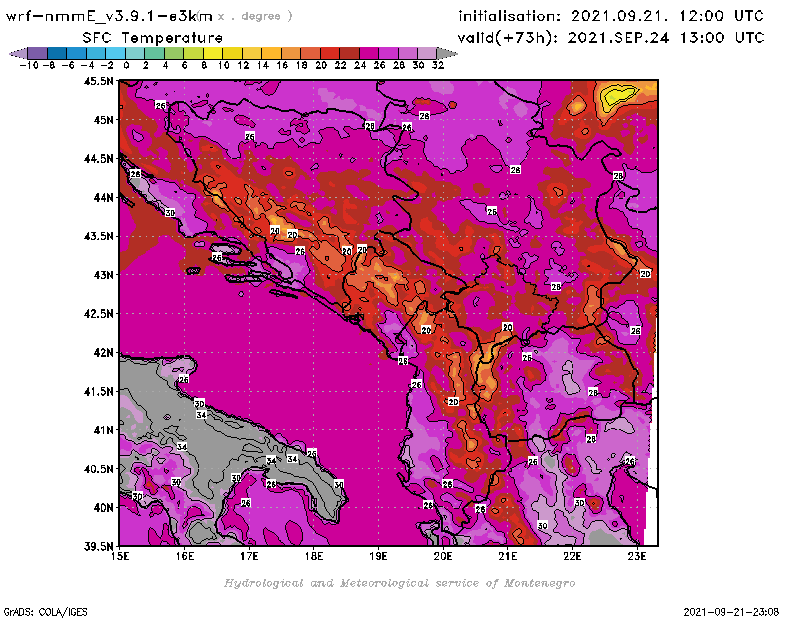Select legend swatch between -2 and 0
Viewport: 800px width, 618px height.
[x=115, y=53]
